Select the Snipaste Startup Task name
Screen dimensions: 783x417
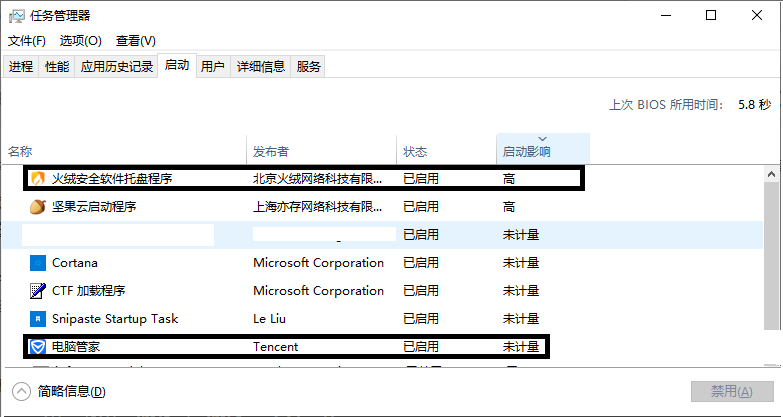pyautogui.click(x=115, y=319)
